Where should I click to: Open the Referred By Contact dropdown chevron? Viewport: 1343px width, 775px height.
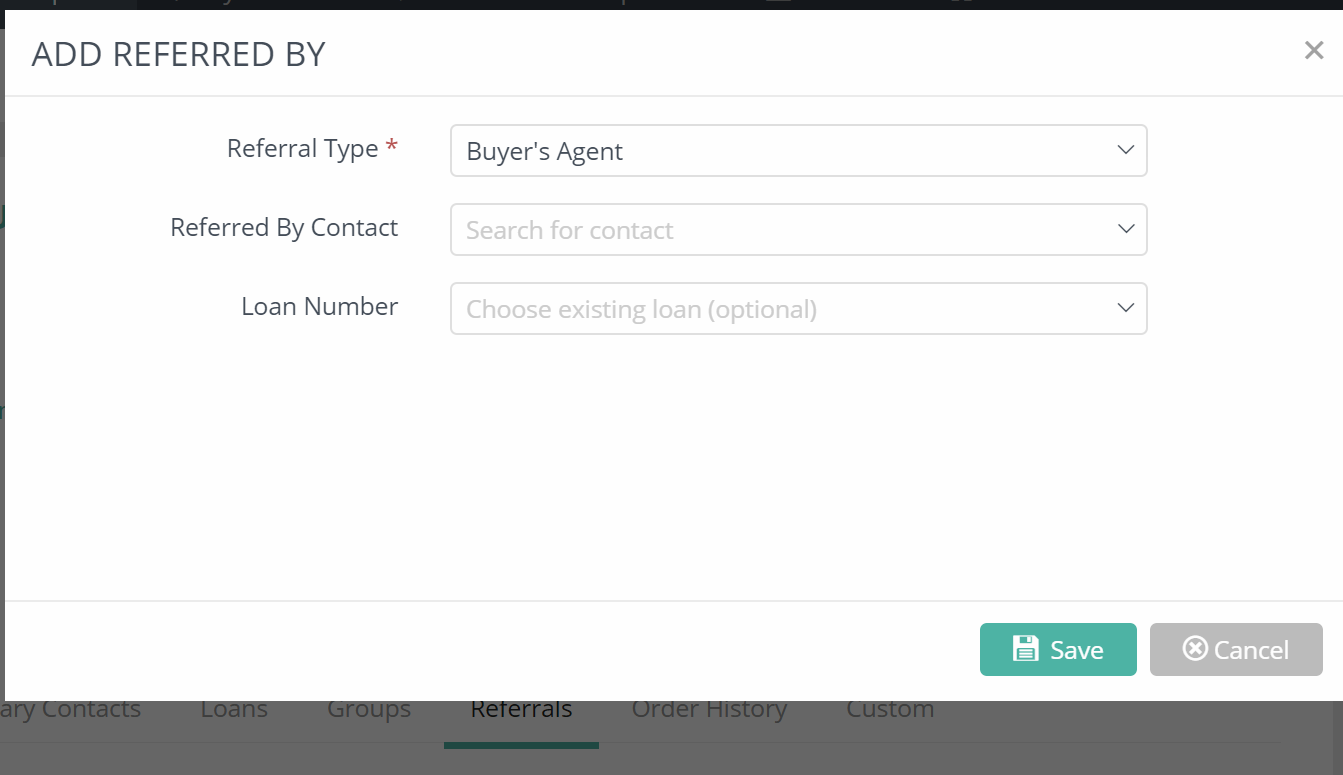1125,229
